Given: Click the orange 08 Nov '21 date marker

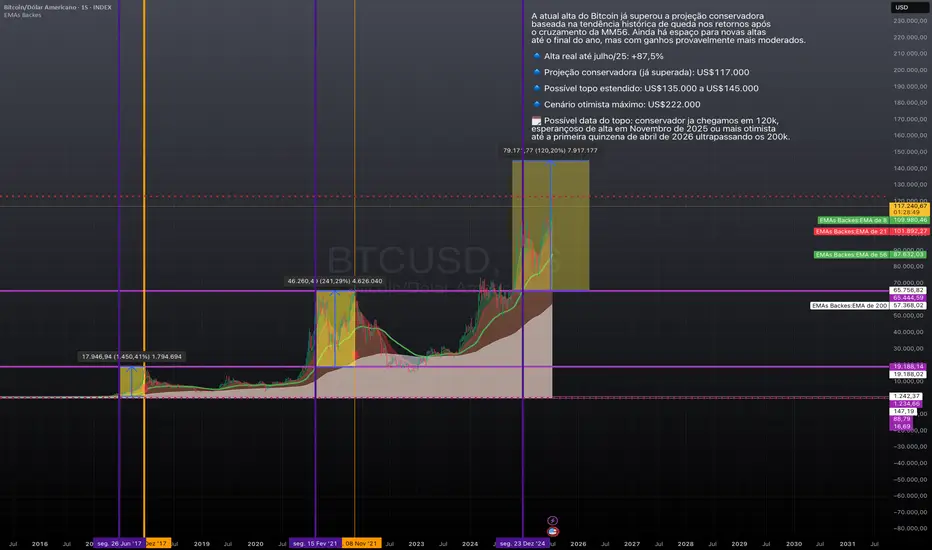Looking at the screenshot, I should point(361,543).
